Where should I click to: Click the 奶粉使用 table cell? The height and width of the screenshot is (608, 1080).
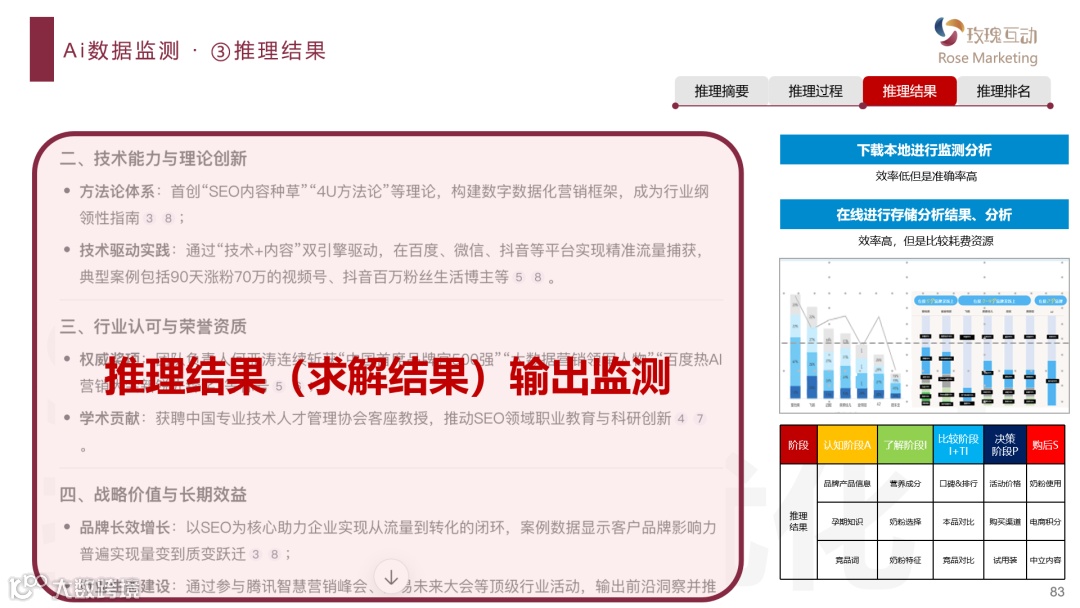coord(1046,483)
